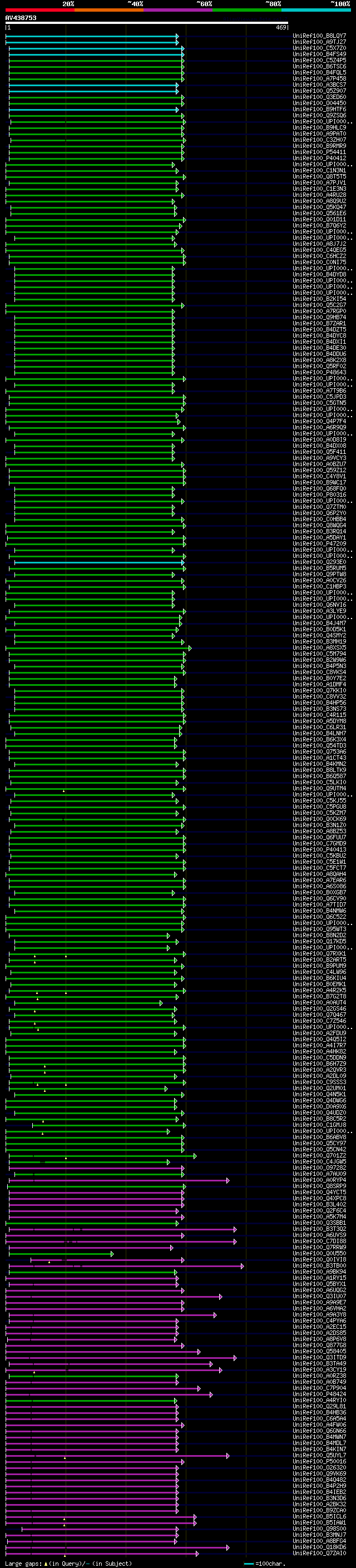Click the cyan alignment bar for UniRef100_B8LQY7
The width and height of the screenshot is (356, 1568).
click(92, 36)
